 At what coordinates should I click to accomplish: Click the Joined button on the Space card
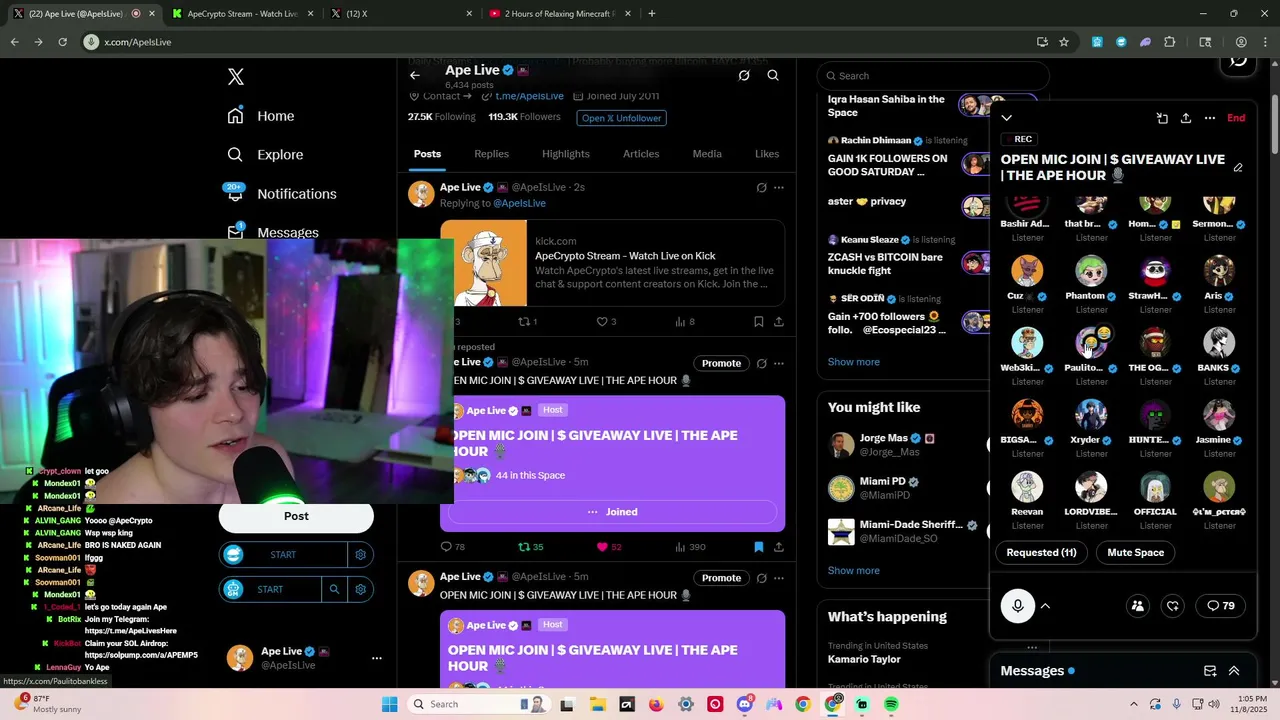tap(612, 512)
